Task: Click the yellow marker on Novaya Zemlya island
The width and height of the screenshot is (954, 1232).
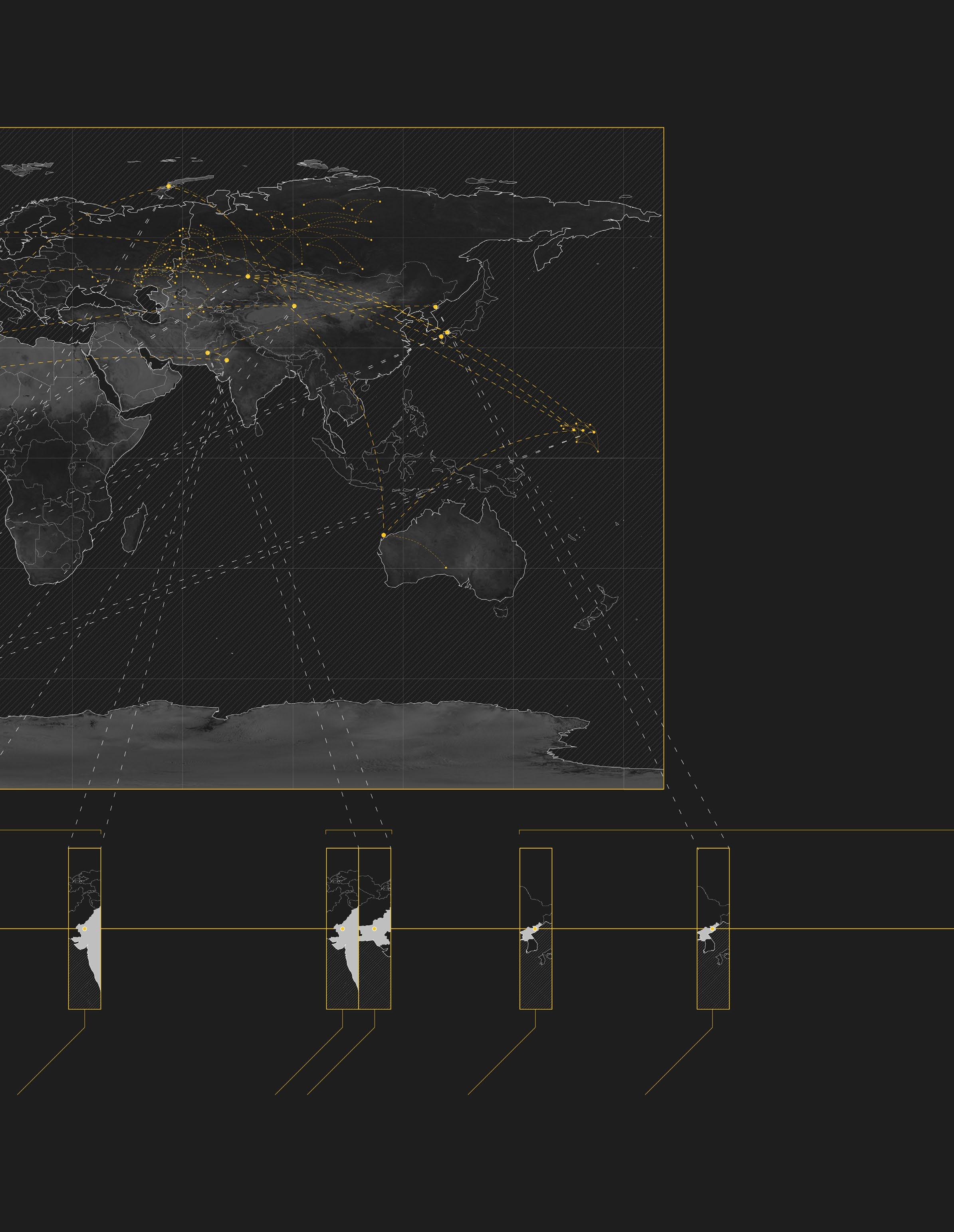Action: point(168,186)
